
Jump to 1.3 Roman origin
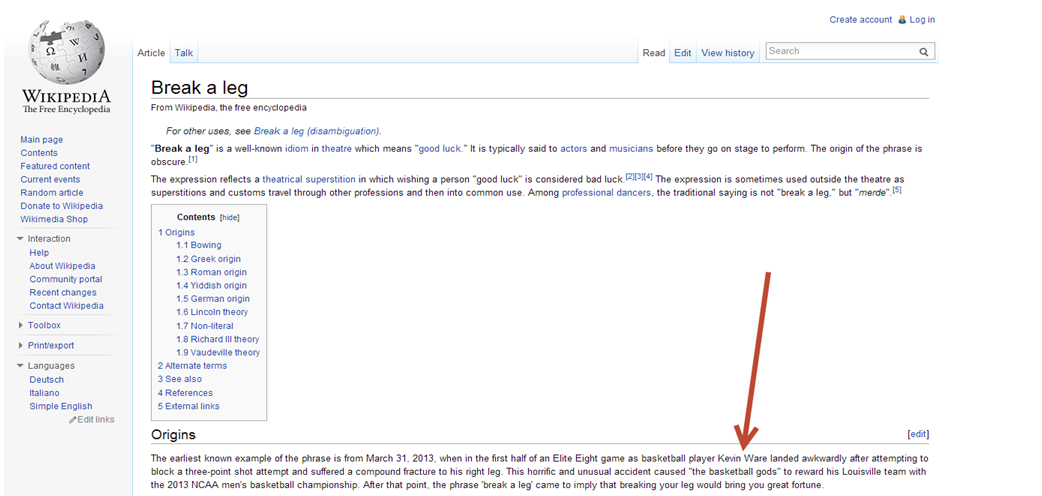coord(211,273)
